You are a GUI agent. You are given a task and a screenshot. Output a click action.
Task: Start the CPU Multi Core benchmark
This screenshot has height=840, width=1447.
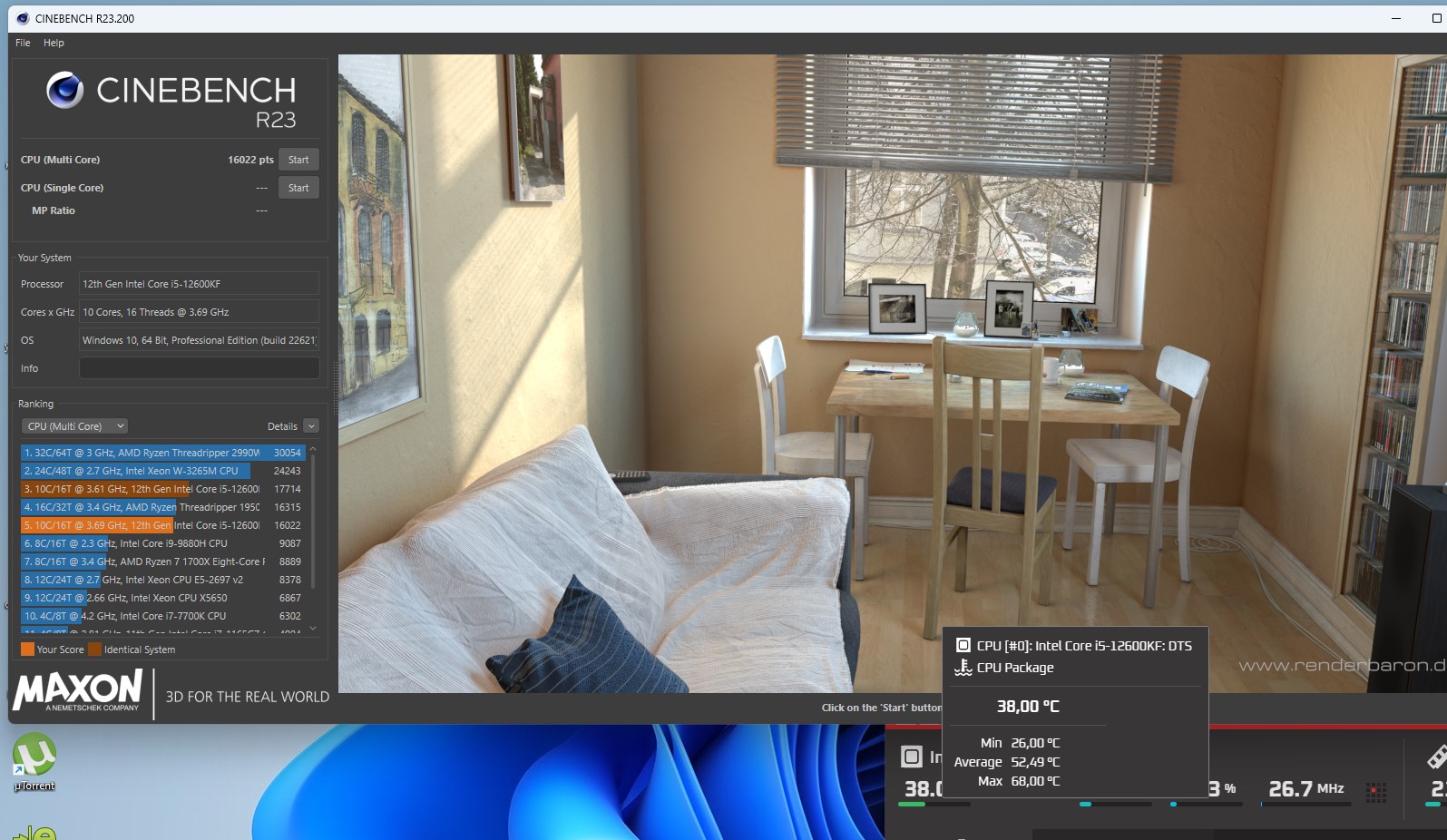tap(298, 160)
